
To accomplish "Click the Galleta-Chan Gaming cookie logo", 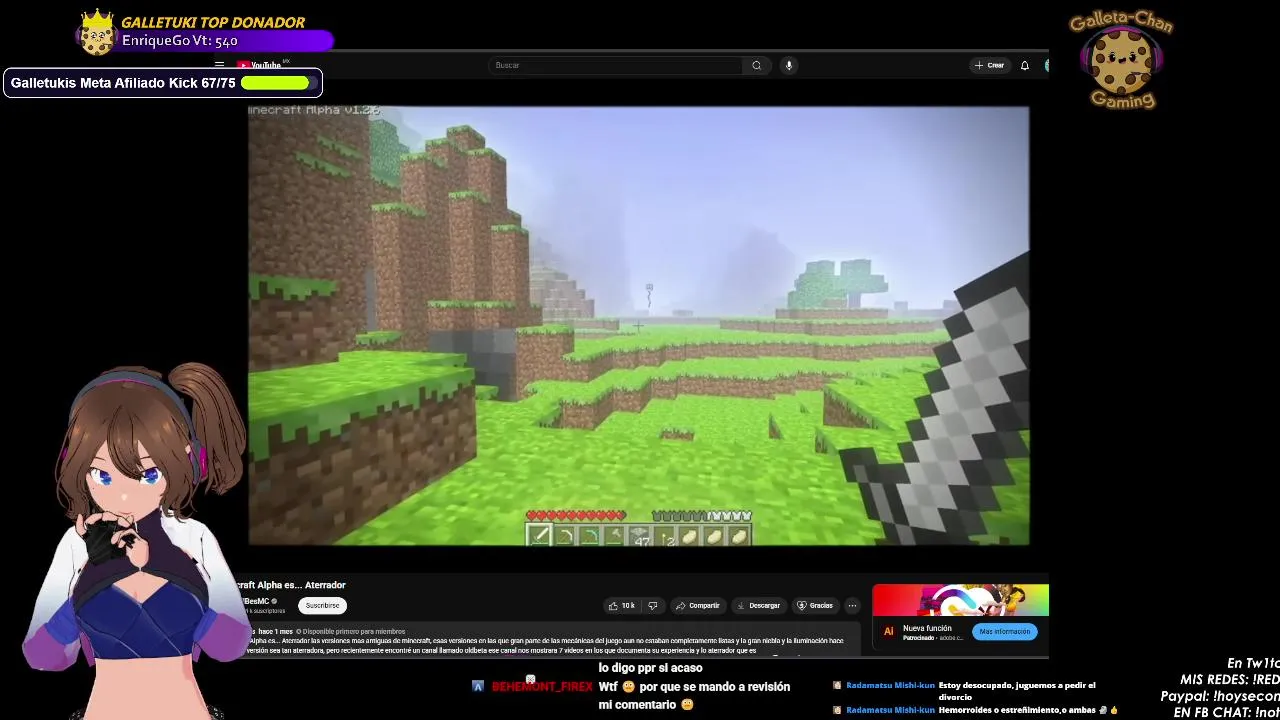I will coord(1121,59).
